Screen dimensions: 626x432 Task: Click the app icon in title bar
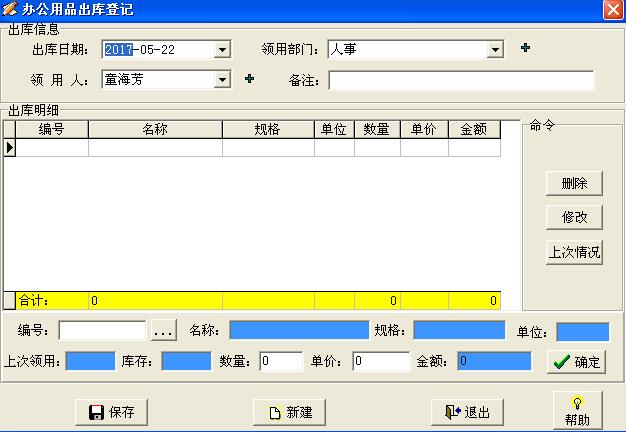point(10,9)
